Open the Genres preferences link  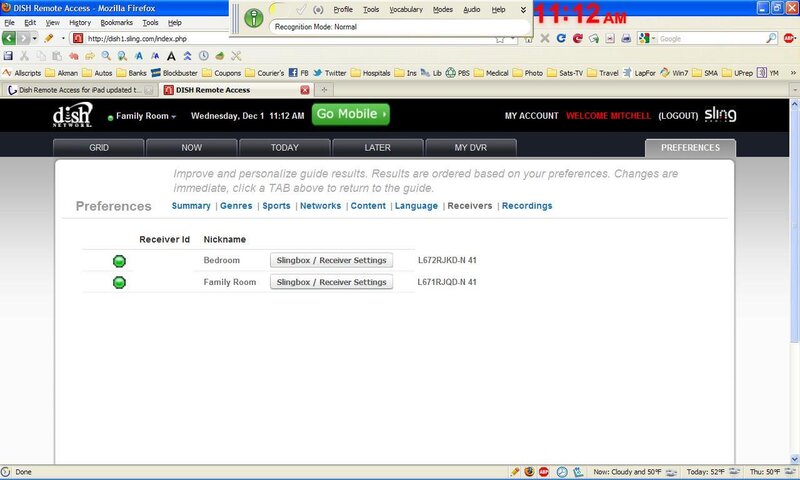click(236, 206)
